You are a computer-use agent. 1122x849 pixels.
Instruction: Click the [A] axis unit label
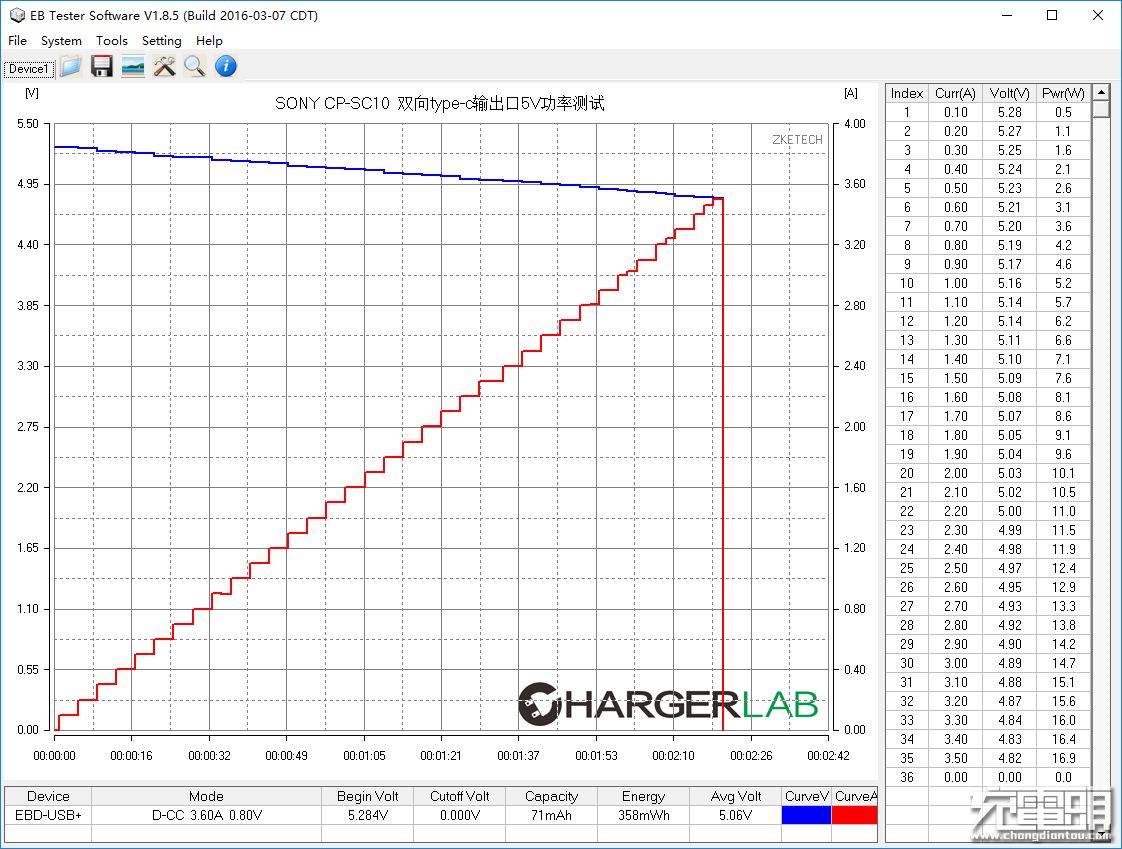[x=851, y=93]
